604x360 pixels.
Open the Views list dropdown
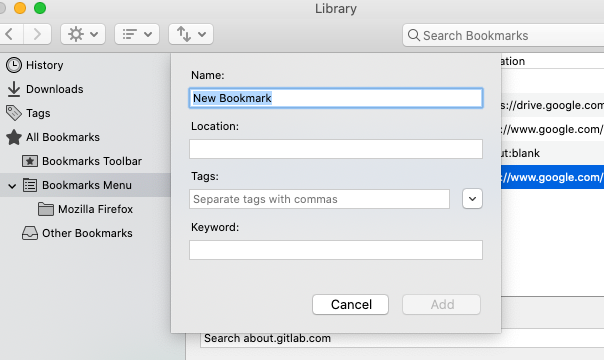coord(137,34)
